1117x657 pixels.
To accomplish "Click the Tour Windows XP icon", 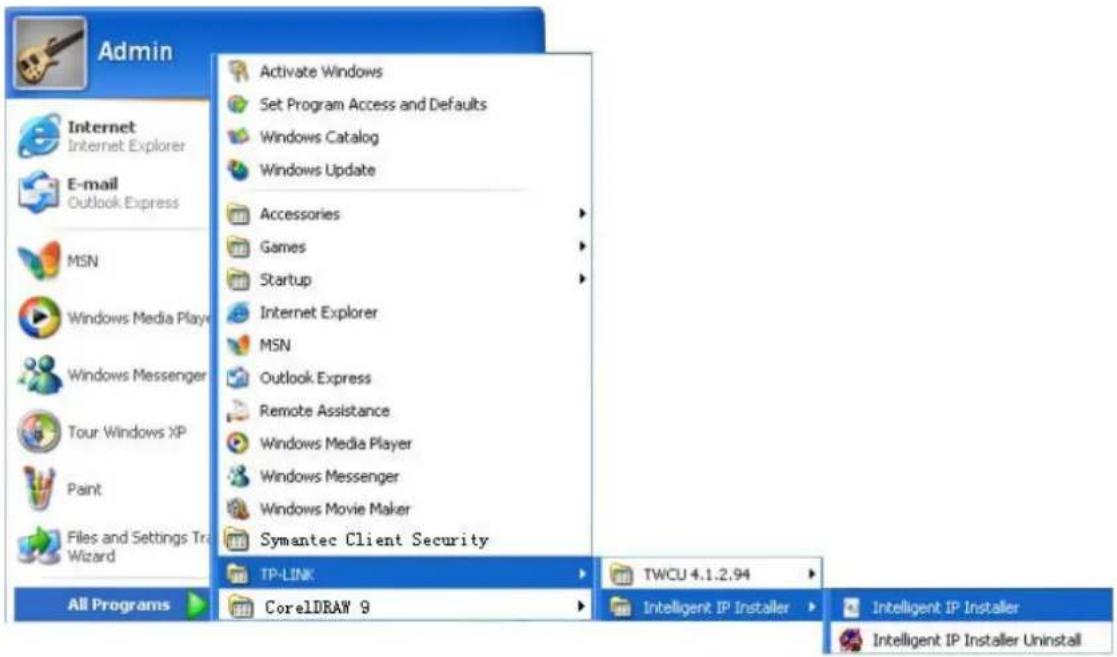I will (x=39, y=432).
